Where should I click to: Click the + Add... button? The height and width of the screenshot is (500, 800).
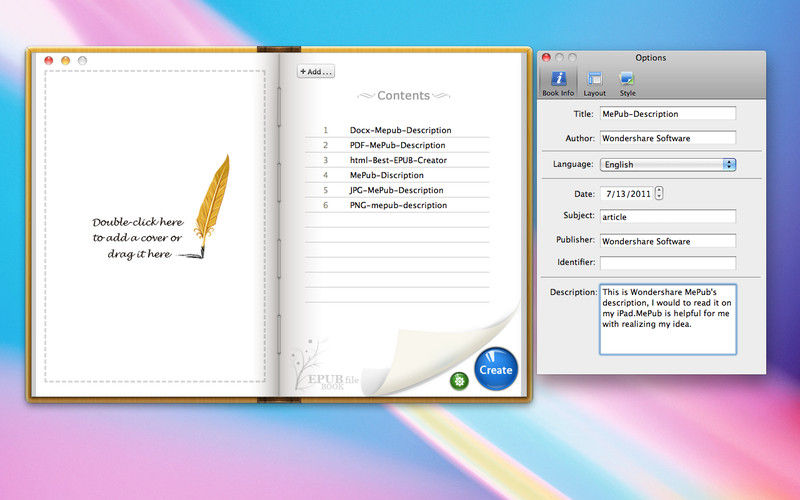316,71
